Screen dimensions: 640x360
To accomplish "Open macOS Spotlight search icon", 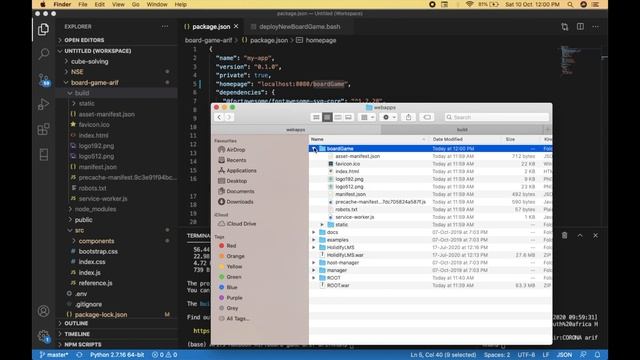I will [570, 4].
